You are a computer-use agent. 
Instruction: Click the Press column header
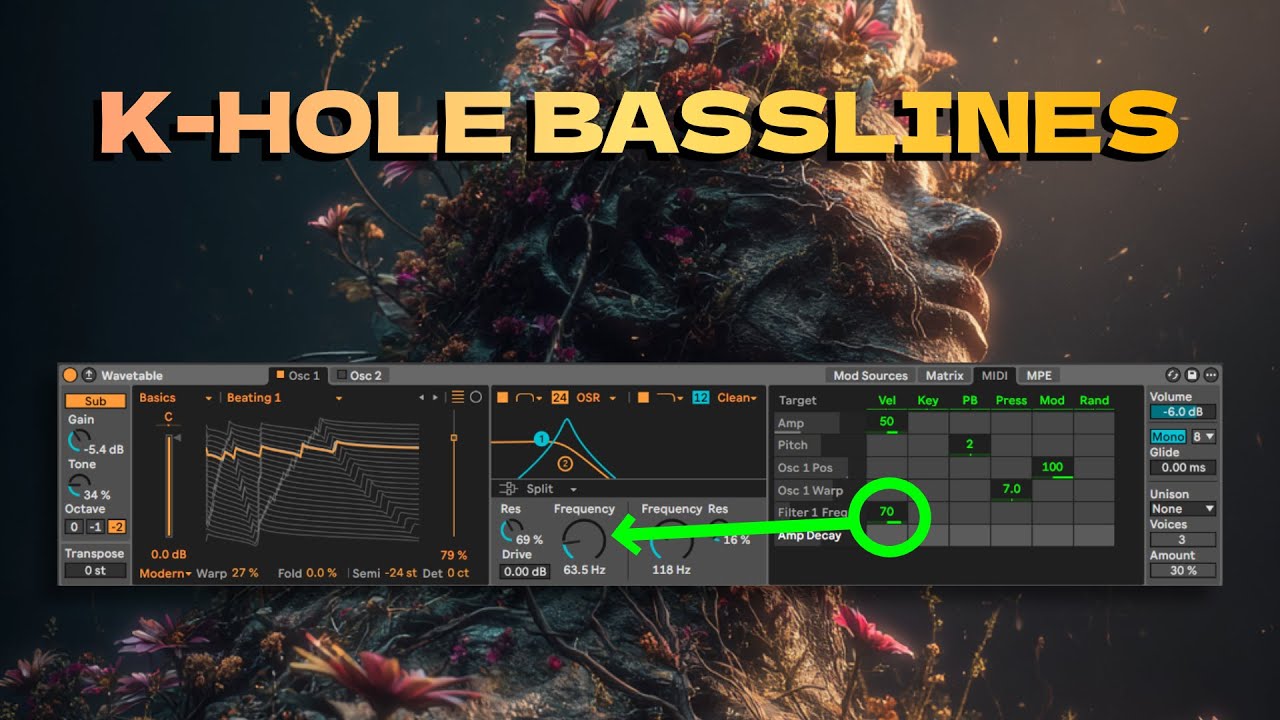(1011, 400)
